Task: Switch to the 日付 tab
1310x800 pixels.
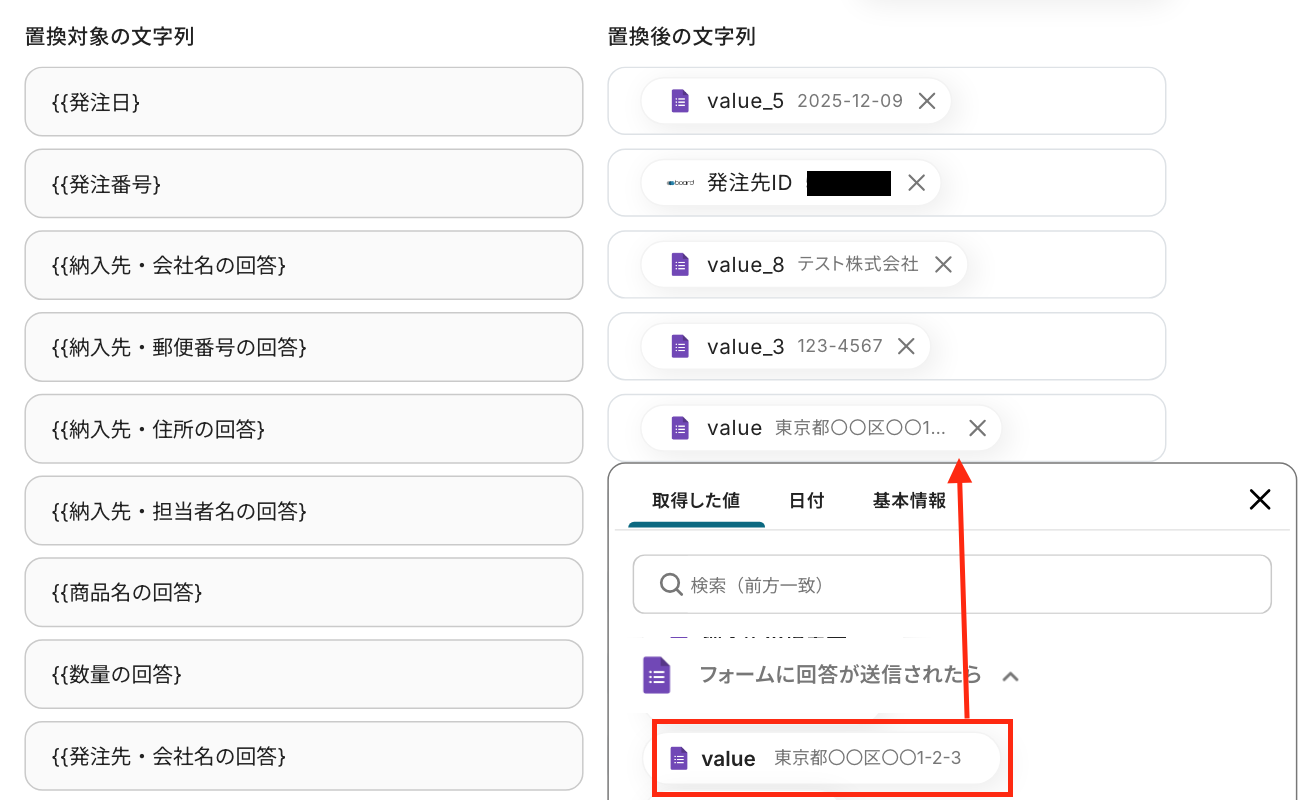Action: [806, 501]
